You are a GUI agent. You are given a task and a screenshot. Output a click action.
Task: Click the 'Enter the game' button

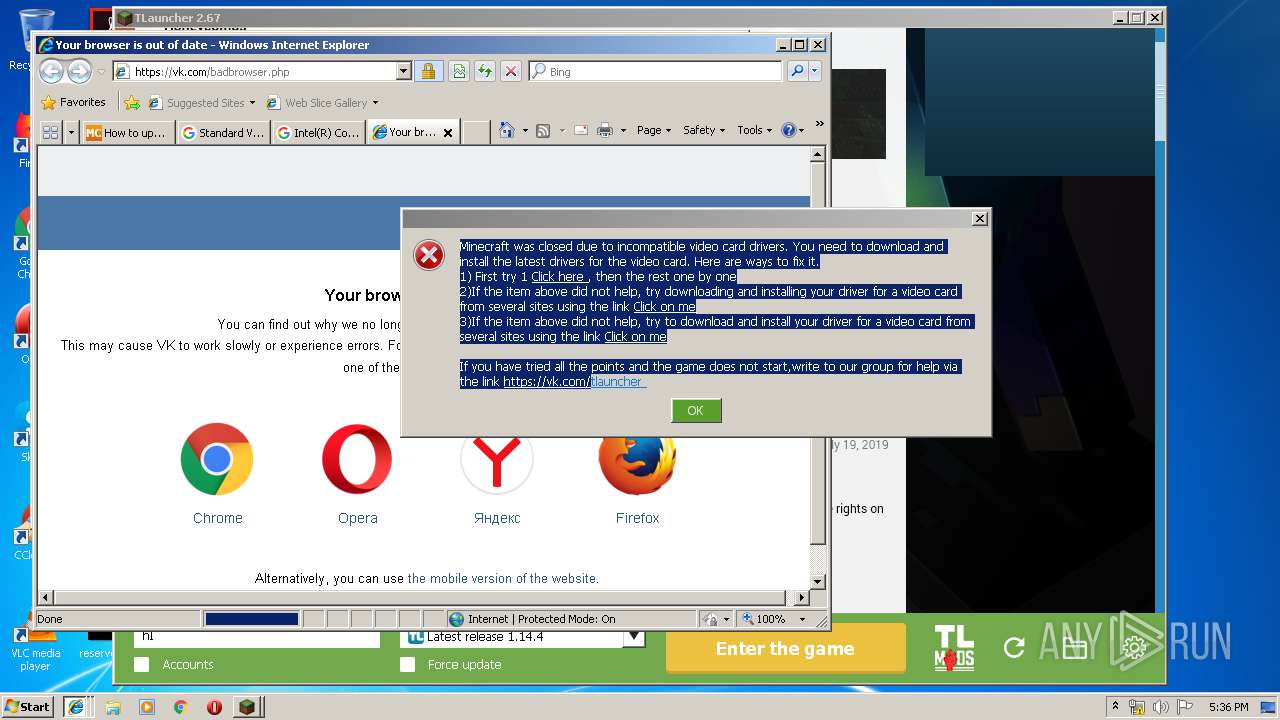click(785, 648)
